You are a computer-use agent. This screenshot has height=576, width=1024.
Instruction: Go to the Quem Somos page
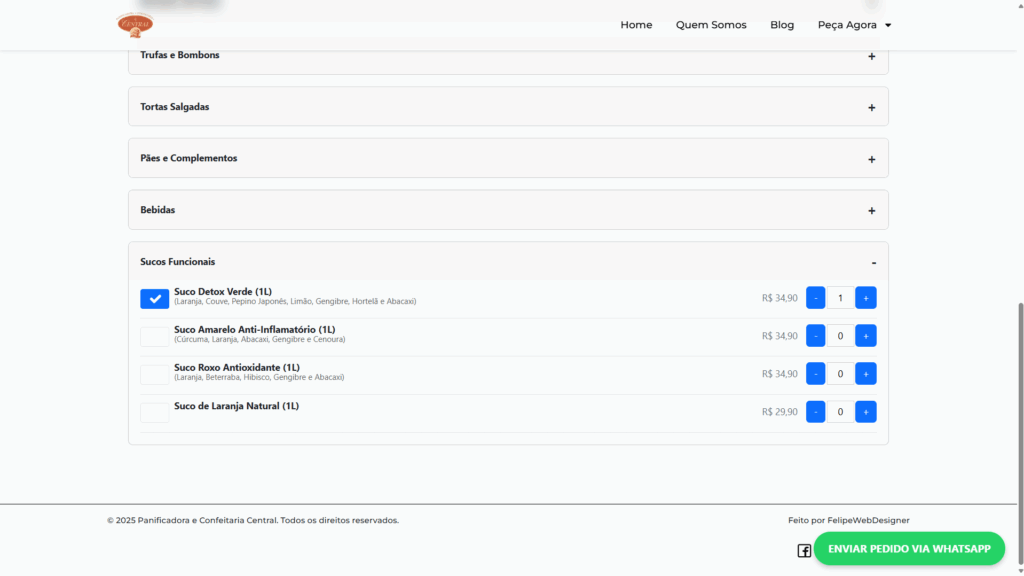tap(711, 25)
